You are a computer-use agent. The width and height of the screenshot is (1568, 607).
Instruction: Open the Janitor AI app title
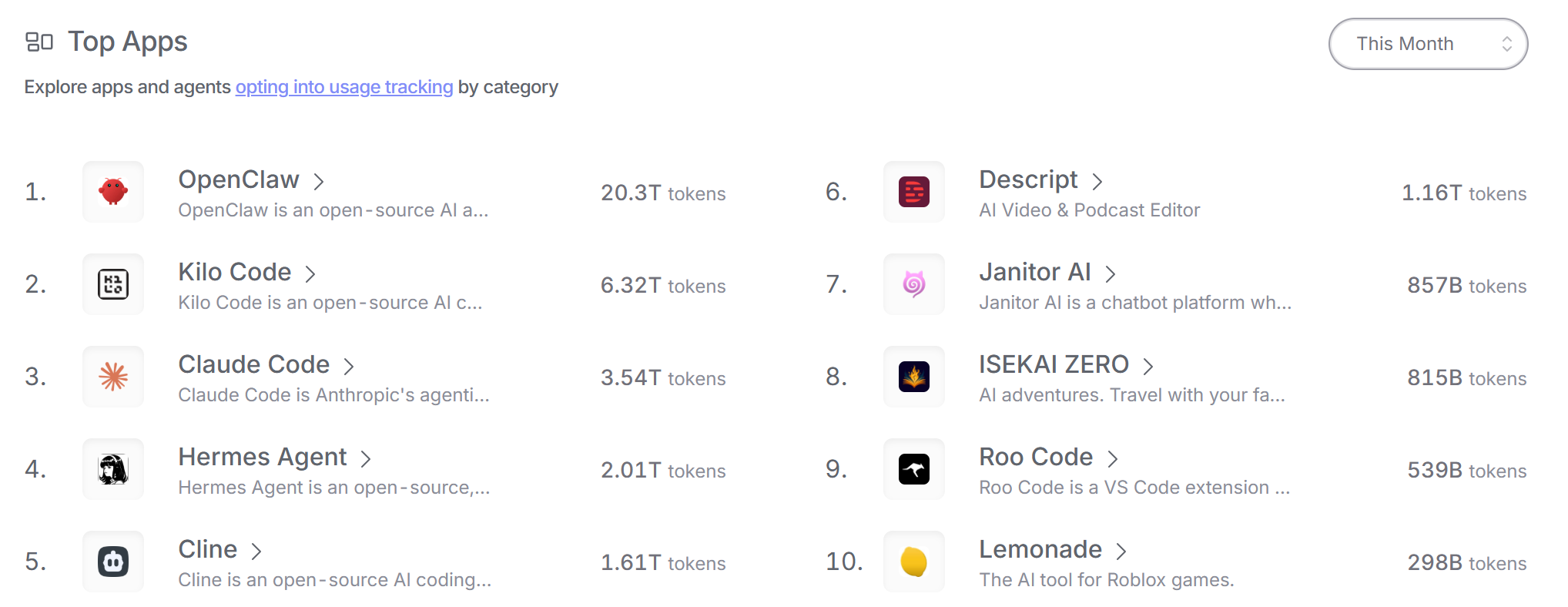(x=1034, y=272)
